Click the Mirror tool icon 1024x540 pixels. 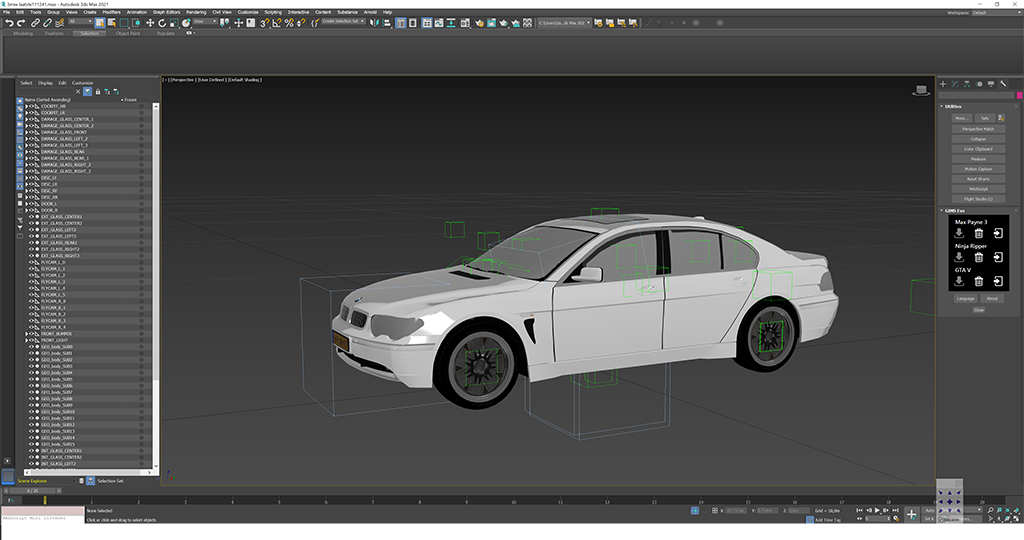point(374,23)
